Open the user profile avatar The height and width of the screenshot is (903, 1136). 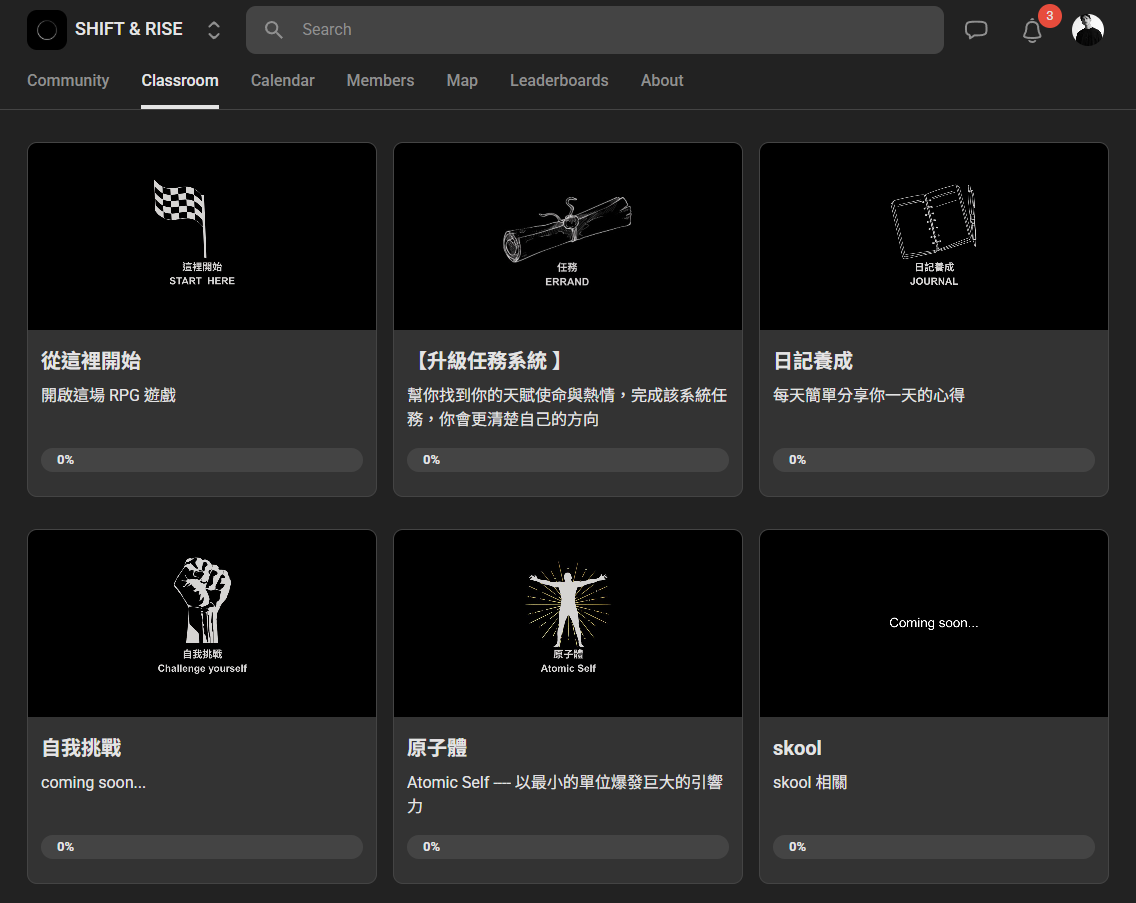(1087, 30)
